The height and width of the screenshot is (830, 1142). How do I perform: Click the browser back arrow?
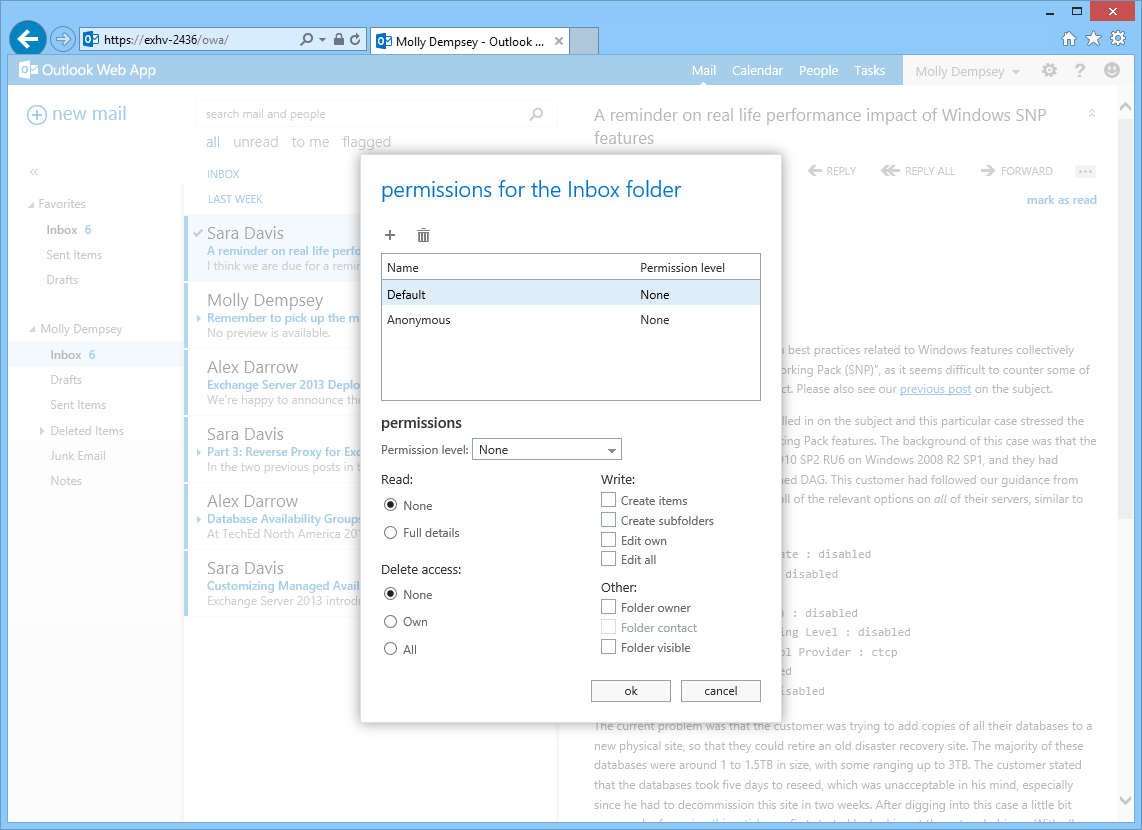click(x=27, y=38)
